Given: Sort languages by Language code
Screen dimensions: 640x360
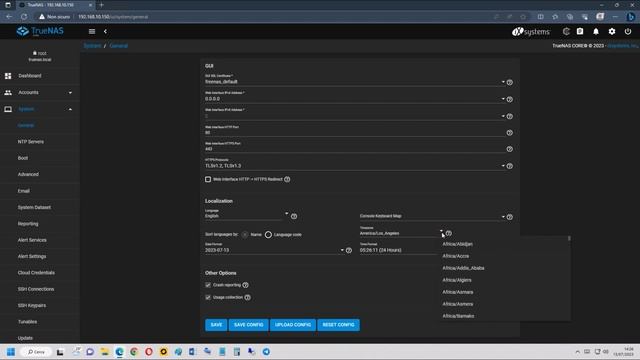Looking at the screenshot, I should click(268, 235).
